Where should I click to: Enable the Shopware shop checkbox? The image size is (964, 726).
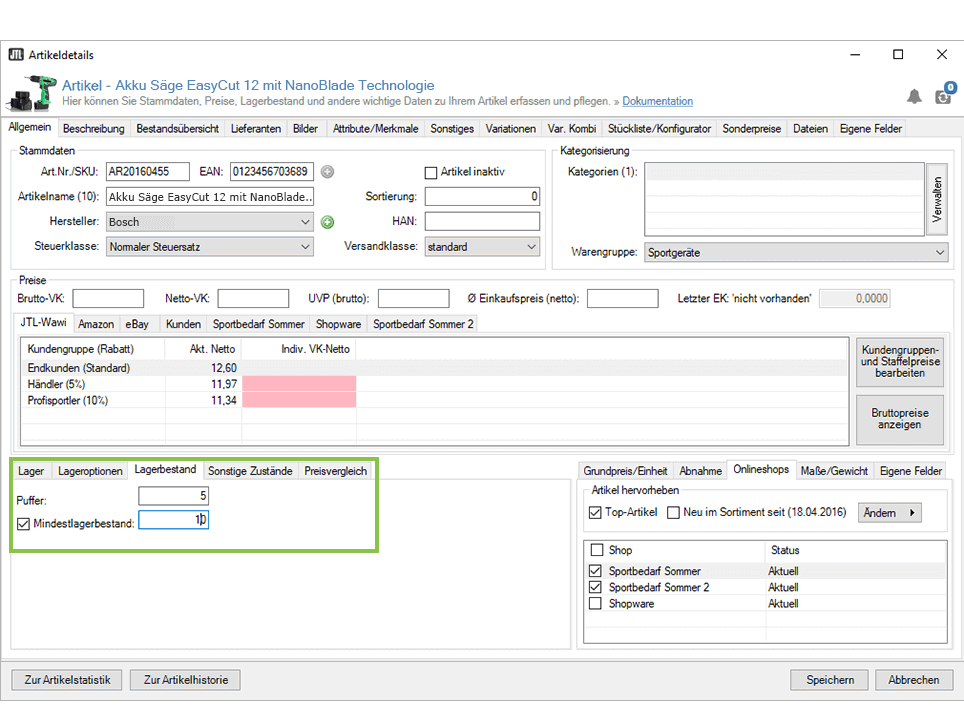pos(596,604)
